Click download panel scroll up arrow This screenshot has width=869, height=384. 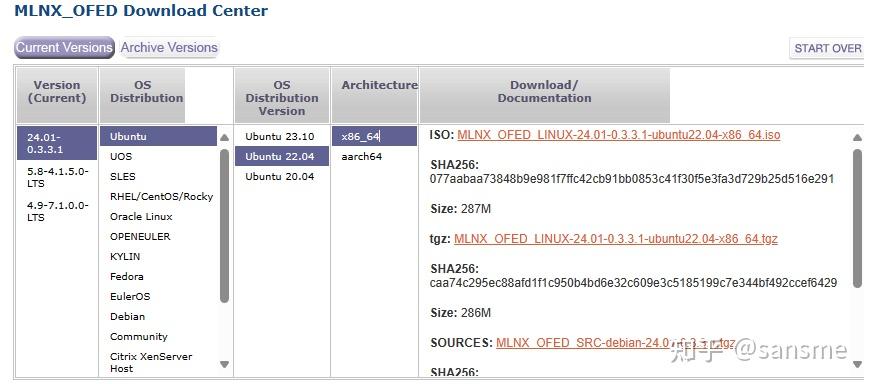point(857,137)
